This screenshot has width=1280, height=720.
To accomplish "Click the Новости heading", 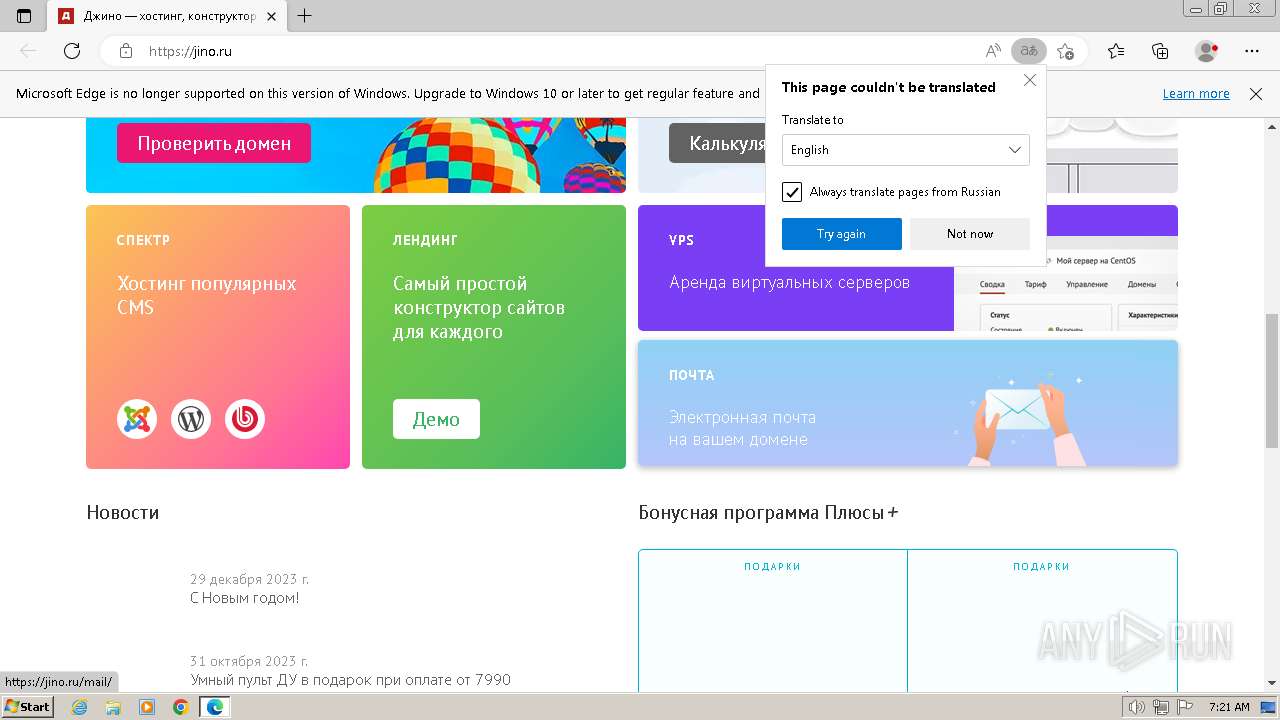I will [123, 512].
